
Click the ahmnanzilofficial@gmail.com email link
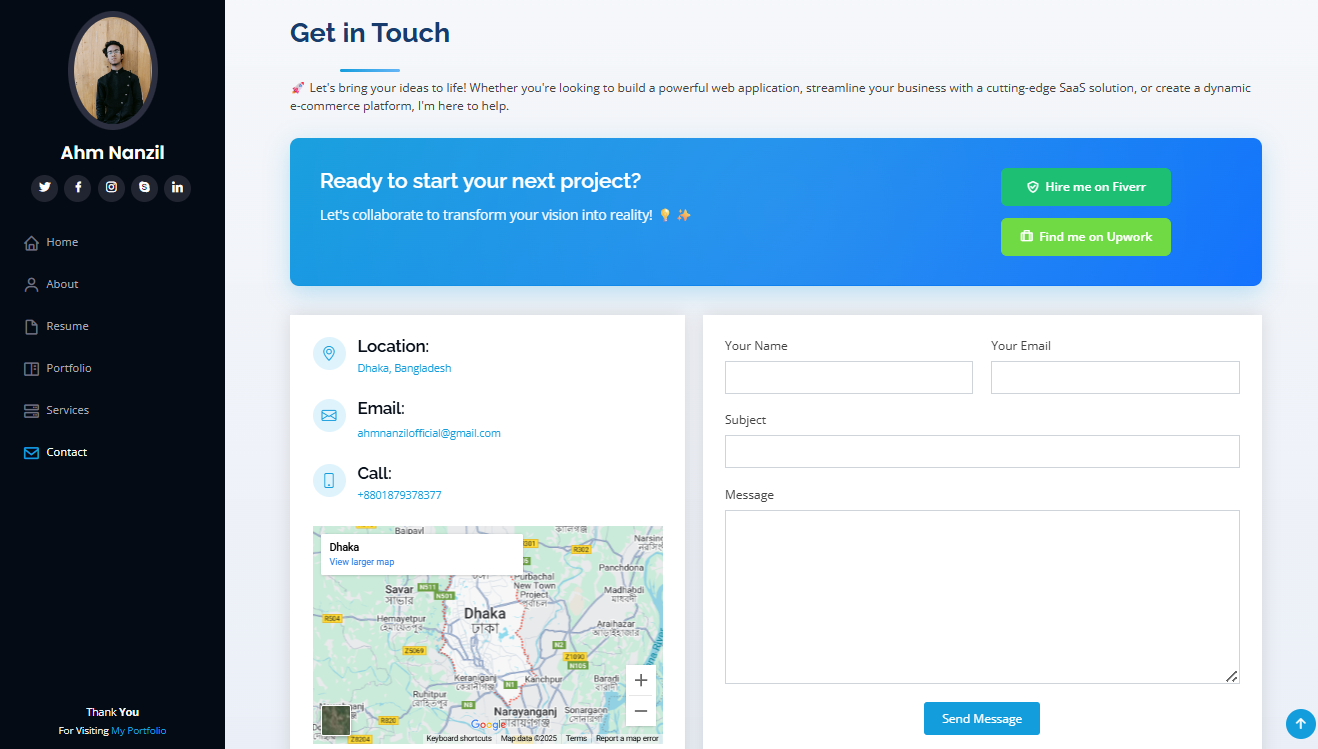tap(429, 433)
